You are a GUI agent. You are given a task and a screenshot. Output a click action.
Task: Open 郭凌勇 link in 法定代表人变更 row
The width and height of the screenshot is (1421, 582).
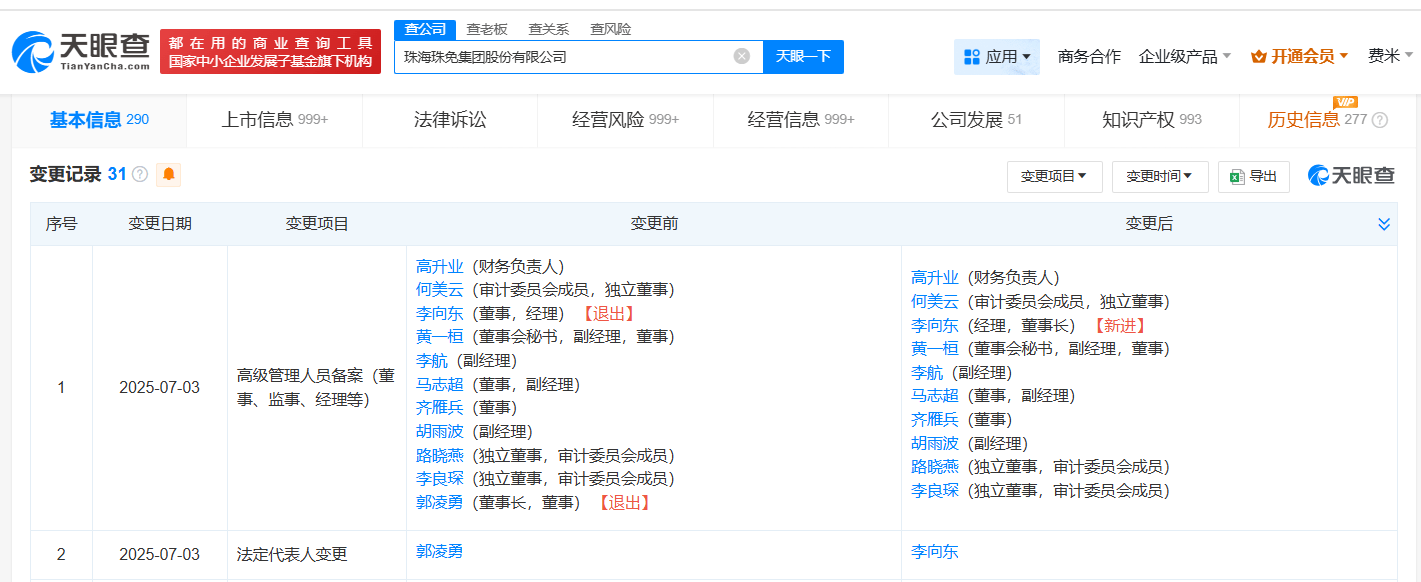pos(439,551)
